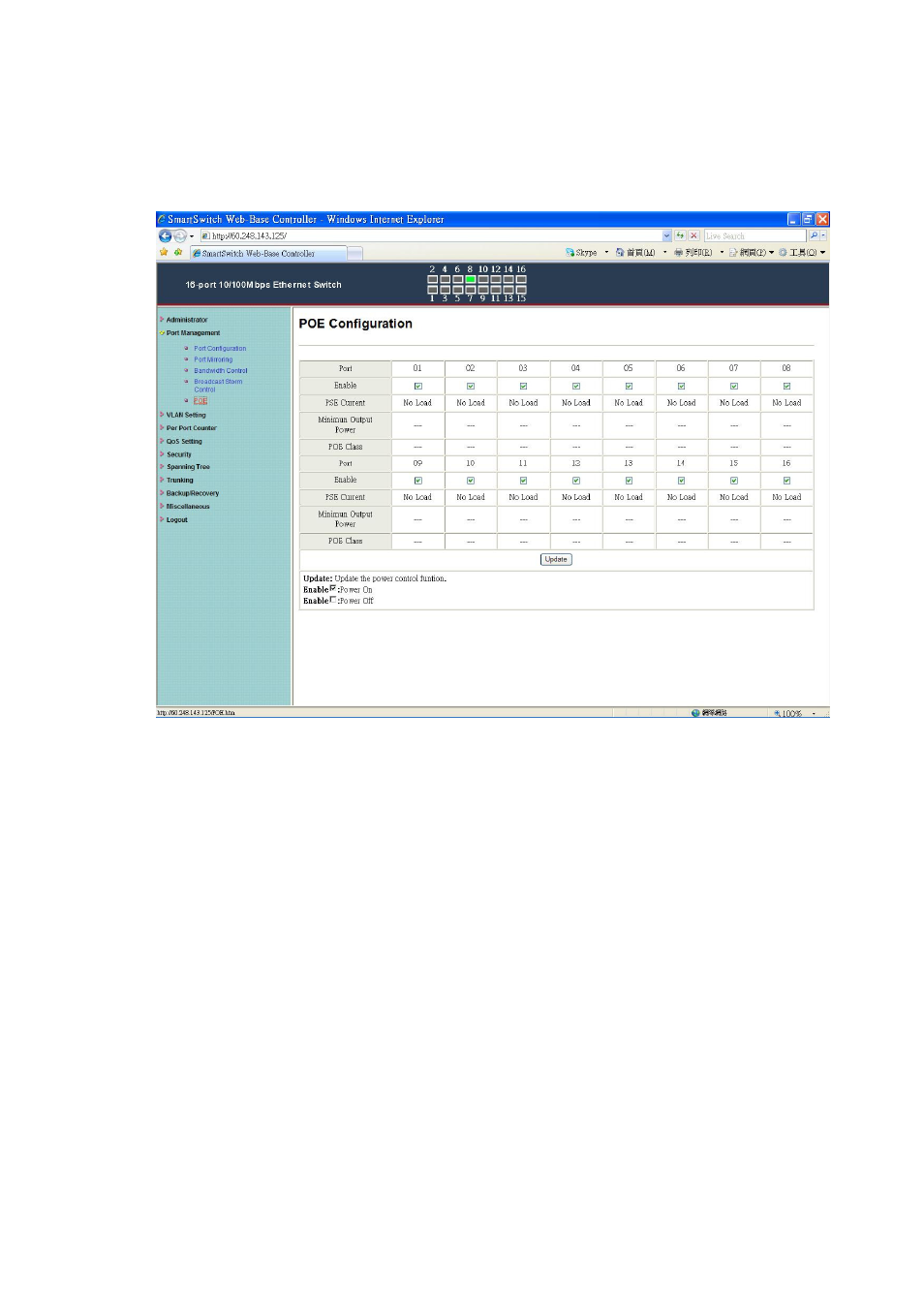Click the Live Search input box
924x1309 pixels.
755,235
